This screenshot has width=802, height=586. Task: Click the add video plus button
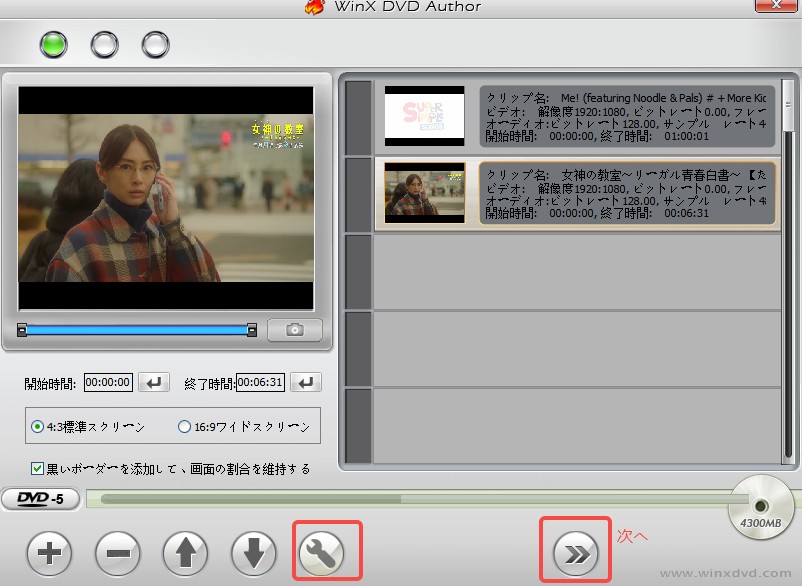pos(49,553)
